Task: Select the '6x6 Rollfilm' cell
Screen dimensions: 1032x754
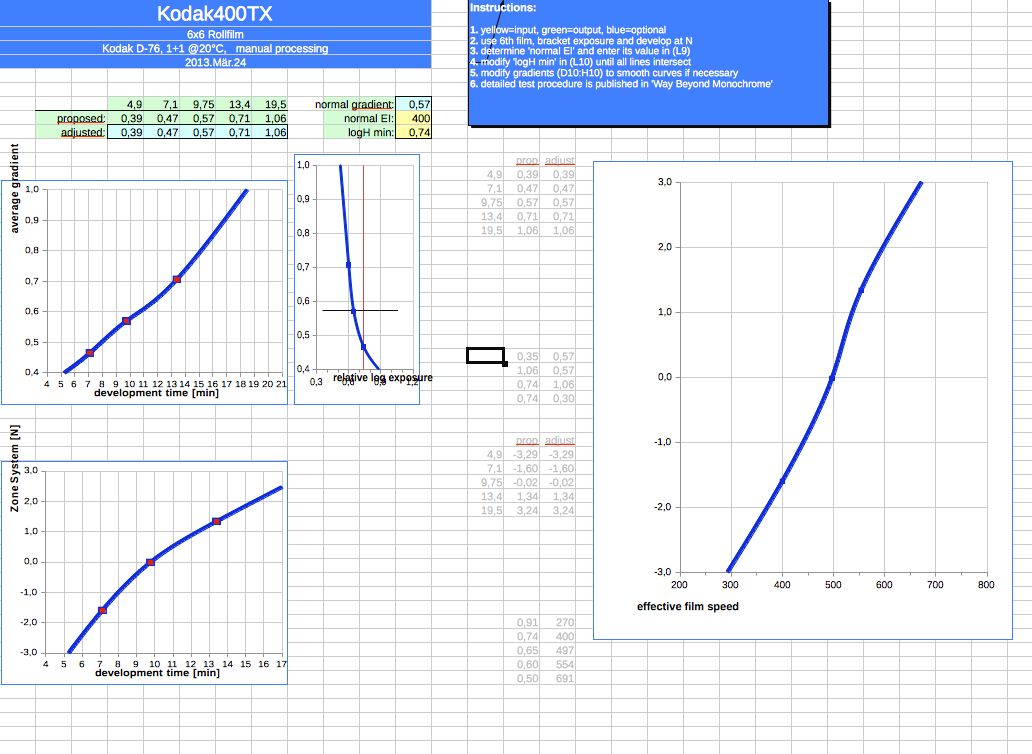Action: (215, 34)
